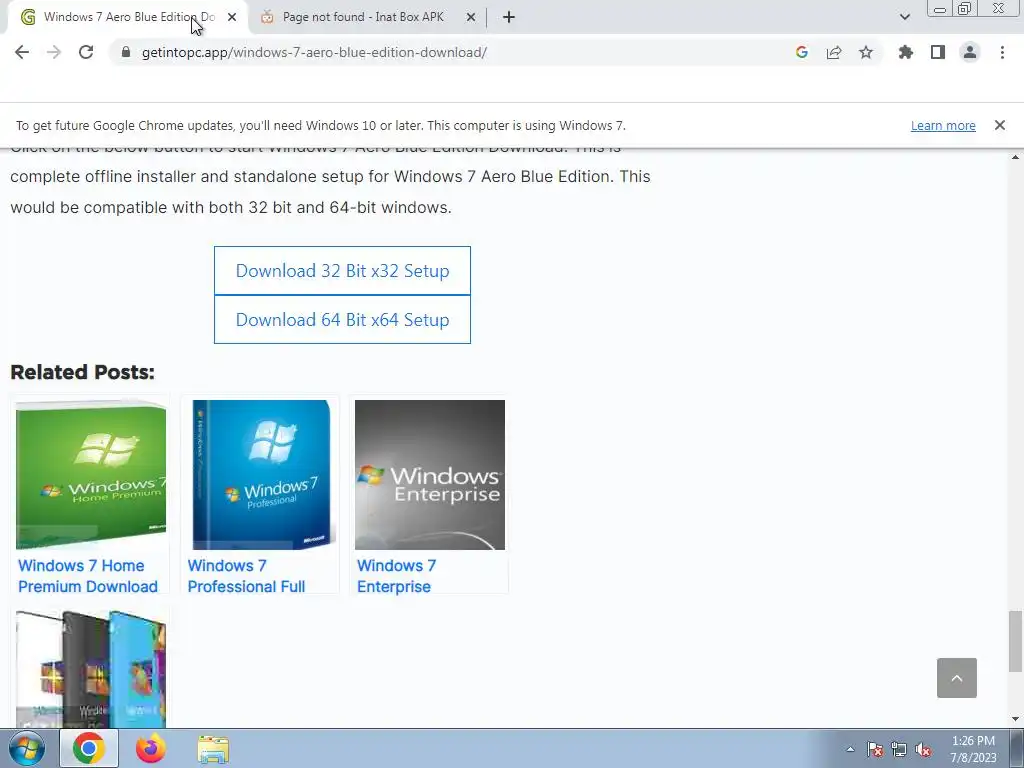Screen dimensions: 1024x768
Task: Open Windows Enterprise thumbnail image
Action: coord(430,475)
